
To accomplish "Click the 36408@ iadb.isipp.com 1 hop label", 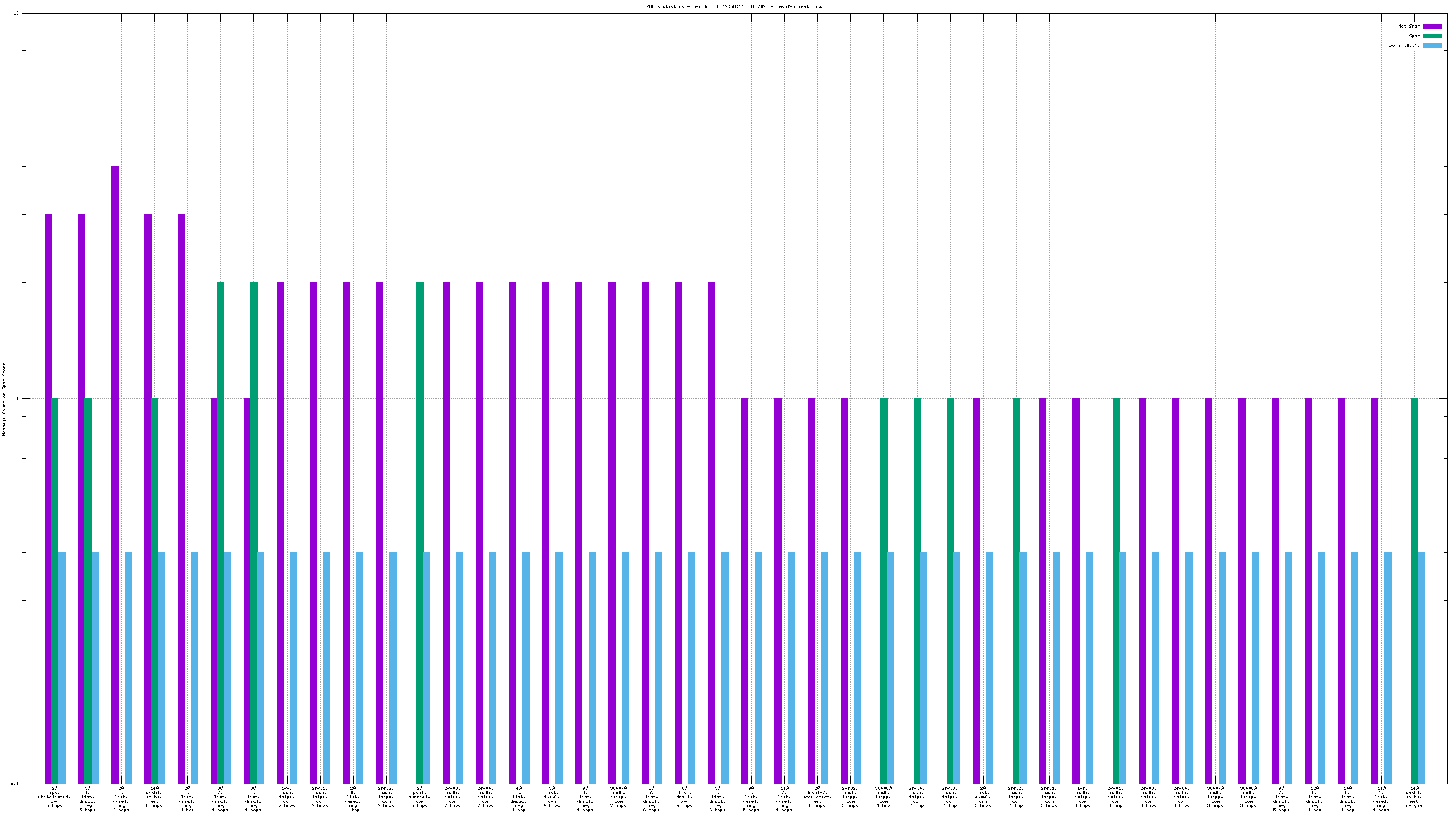I will click(883, 796).
